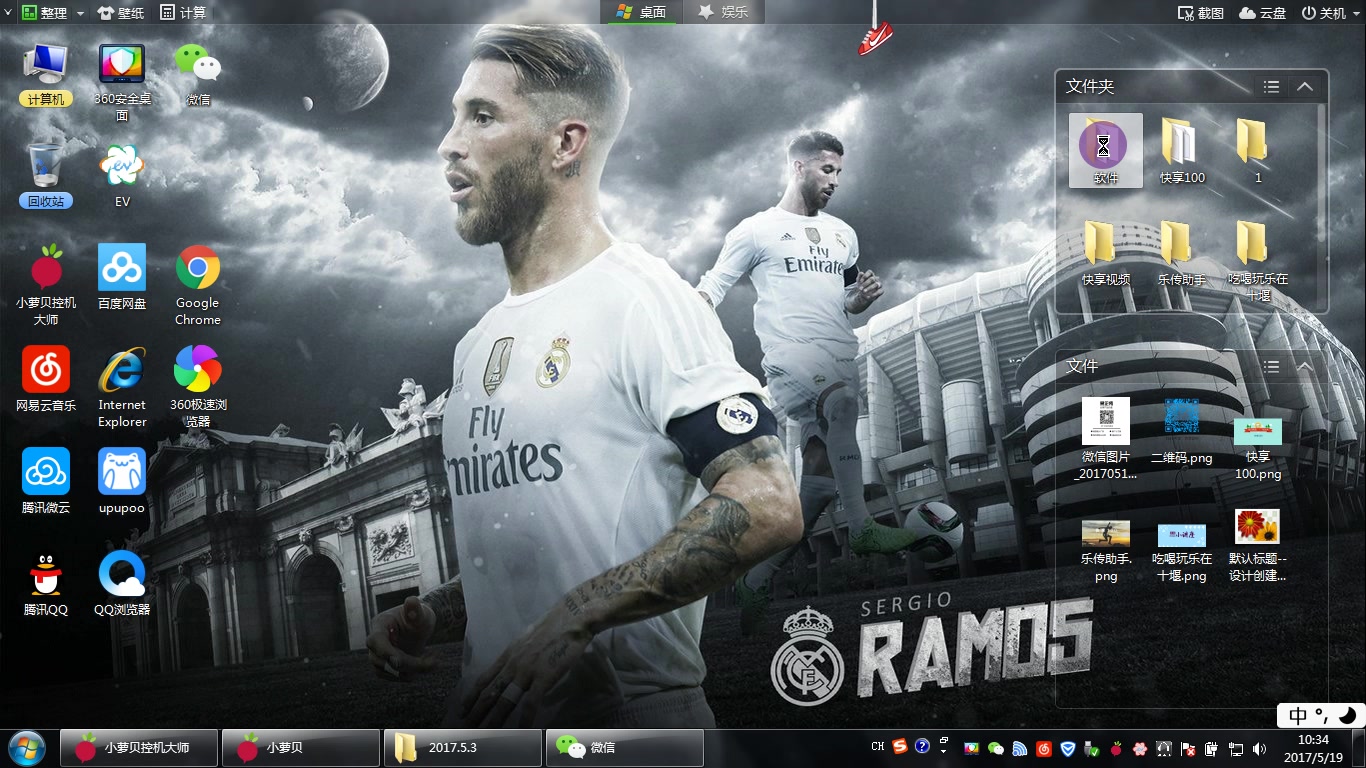The height and width of the screenshot is (768, 1366).
Task: Select the 乐传助手 folder
Action: coord(1182,253)
